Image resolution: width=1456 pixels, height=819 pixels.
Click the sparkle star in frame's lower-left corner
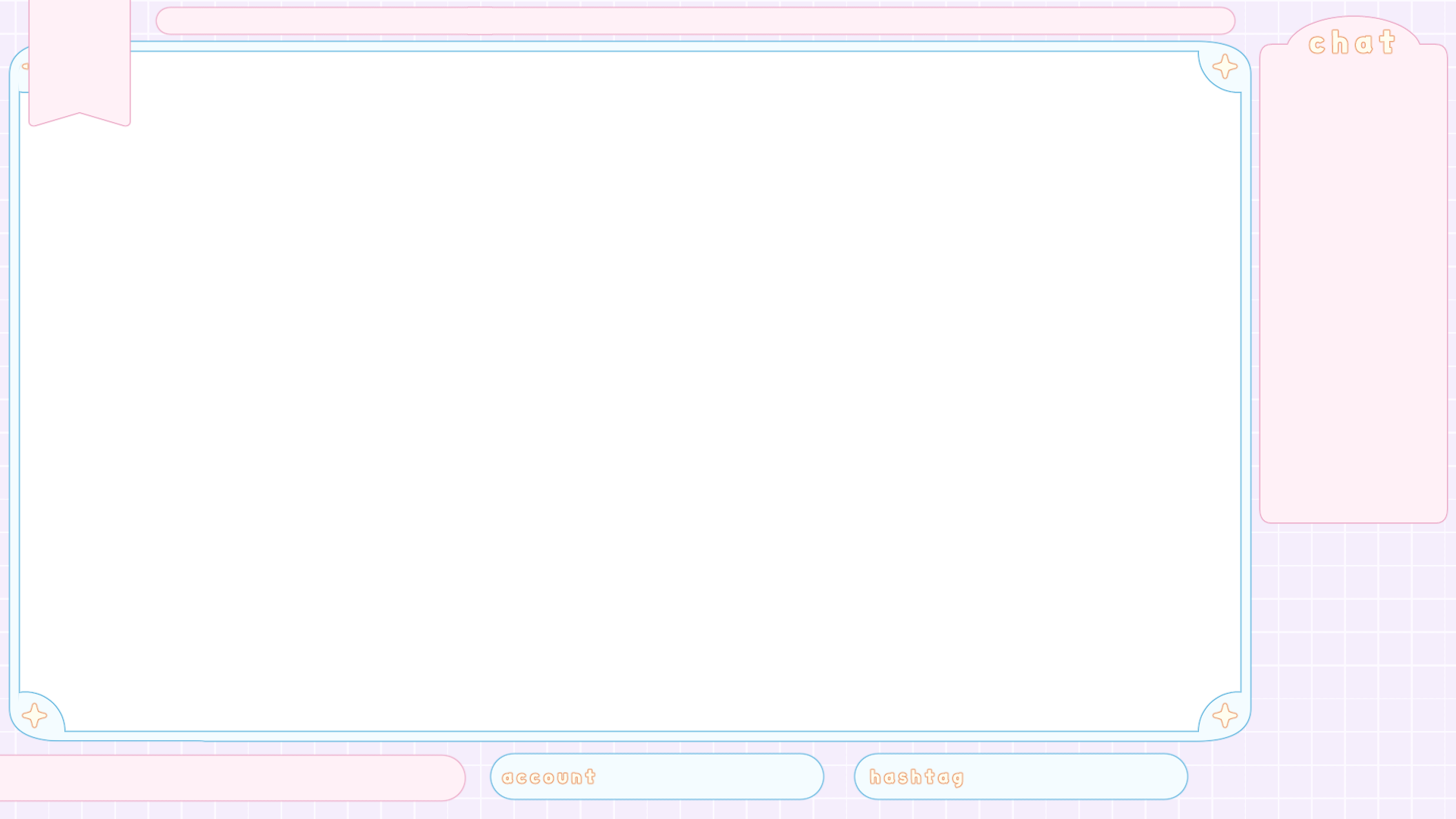pyautogui.click(x=34, y=715)
